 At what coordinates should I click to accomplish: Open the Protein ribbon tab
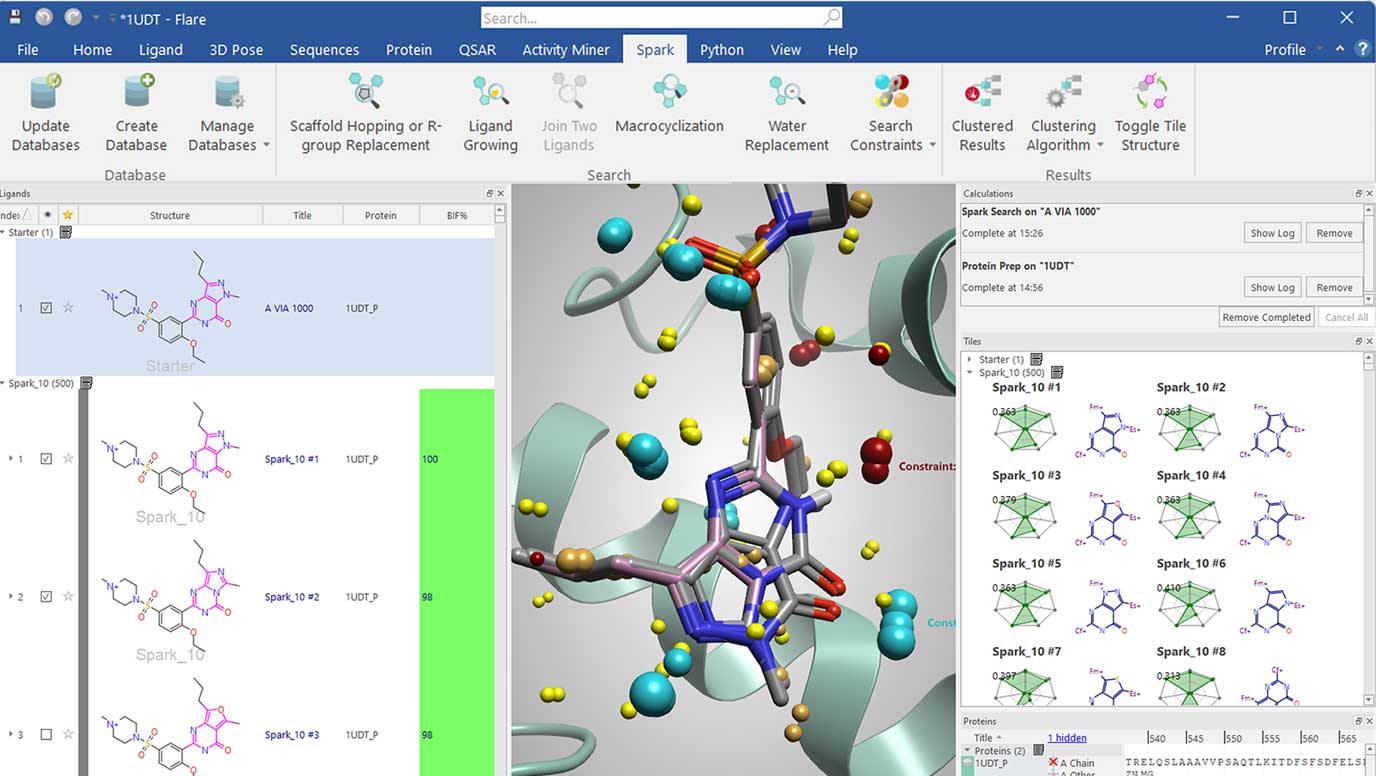point(409,50)
